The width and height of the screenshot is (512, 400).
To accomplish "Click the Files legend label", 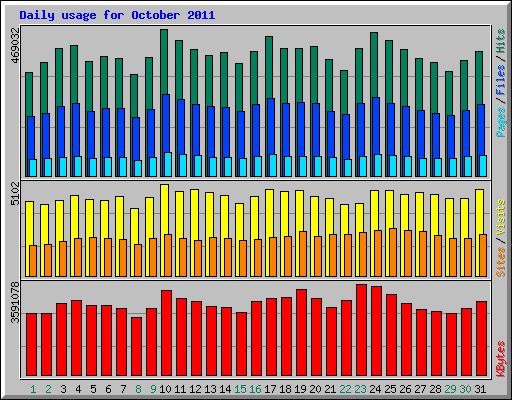I will [501, 80].
